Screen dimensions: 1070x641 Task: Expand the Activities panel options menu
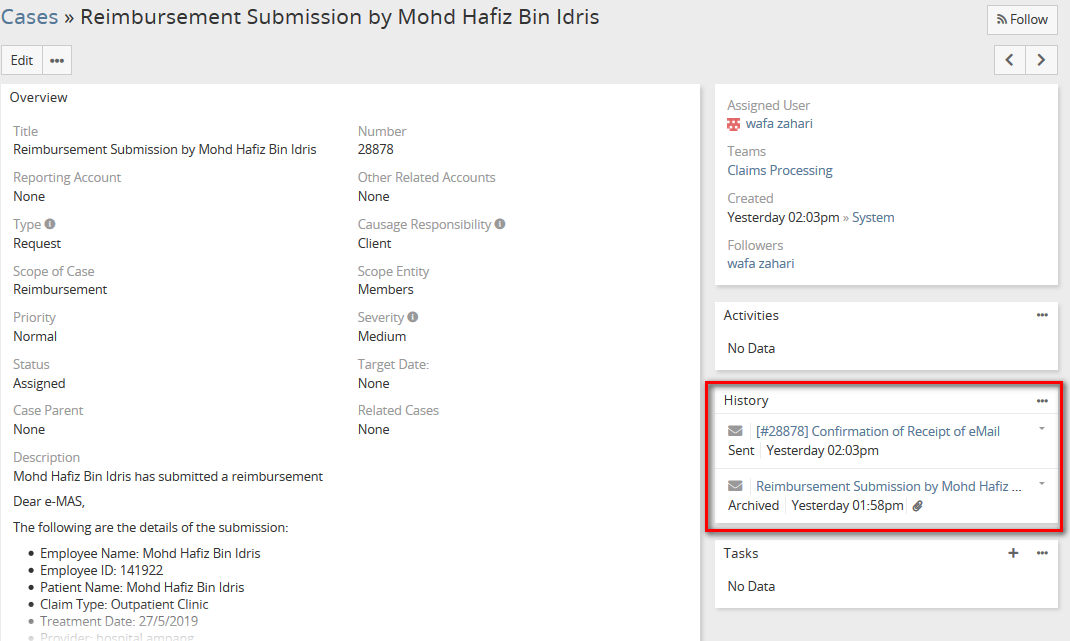[1042, 315]
